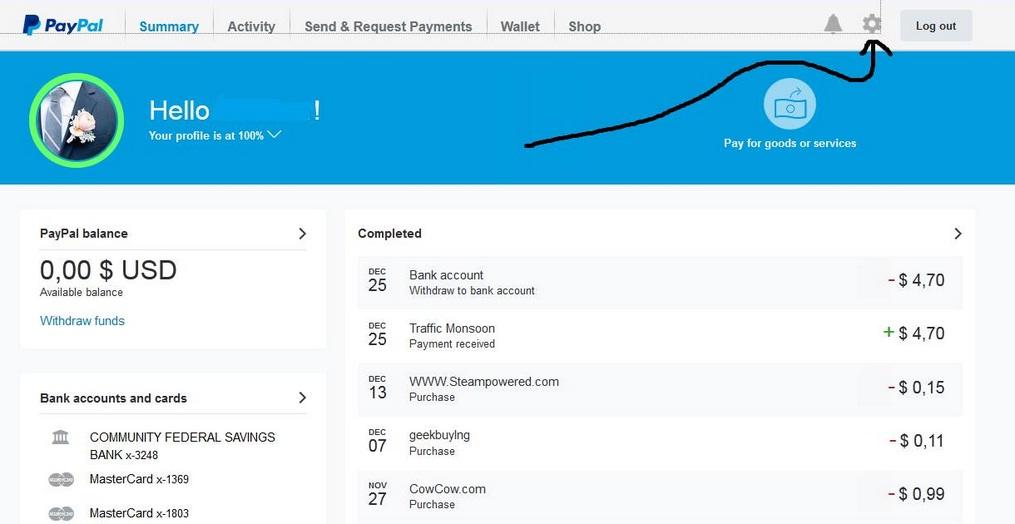This screenshot has width=1015, height=524.
Task: Switch to the Summary tab
Action: 169,27
